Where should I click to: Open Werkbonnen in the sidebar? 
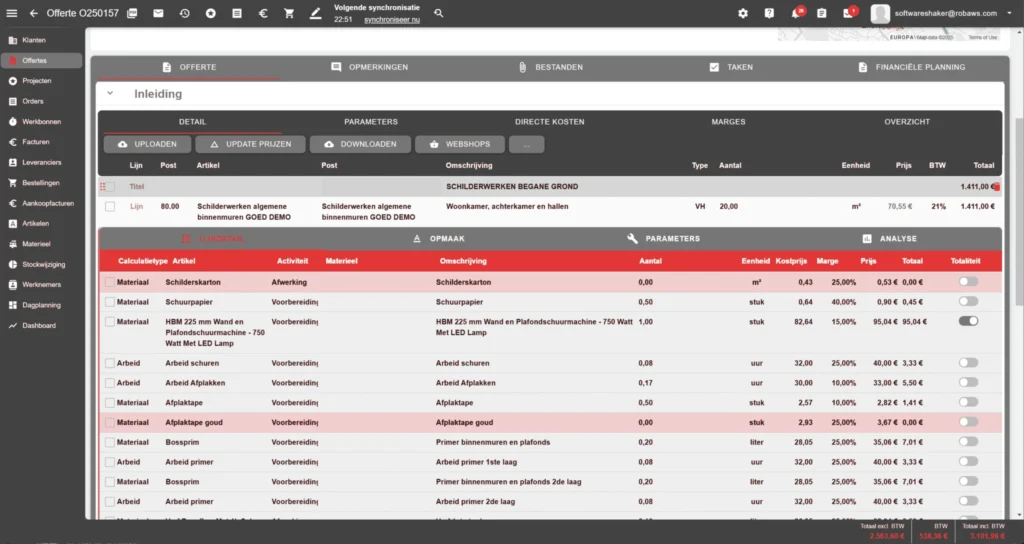pyautogui.click(x=42, y=121)
